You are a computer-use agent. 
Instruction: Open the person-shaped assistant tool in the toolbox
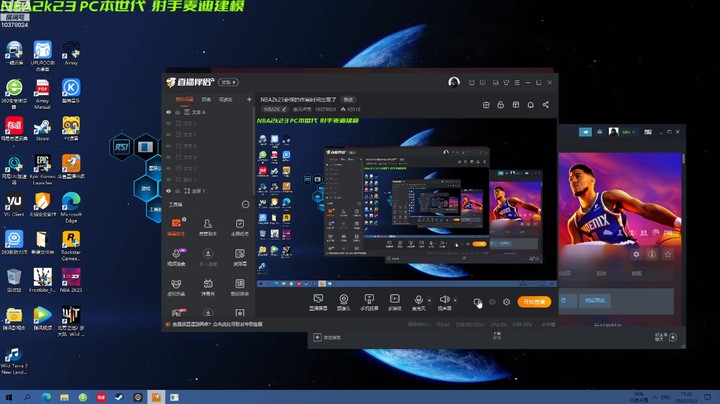pyautogui.click(x=208, y=227)
